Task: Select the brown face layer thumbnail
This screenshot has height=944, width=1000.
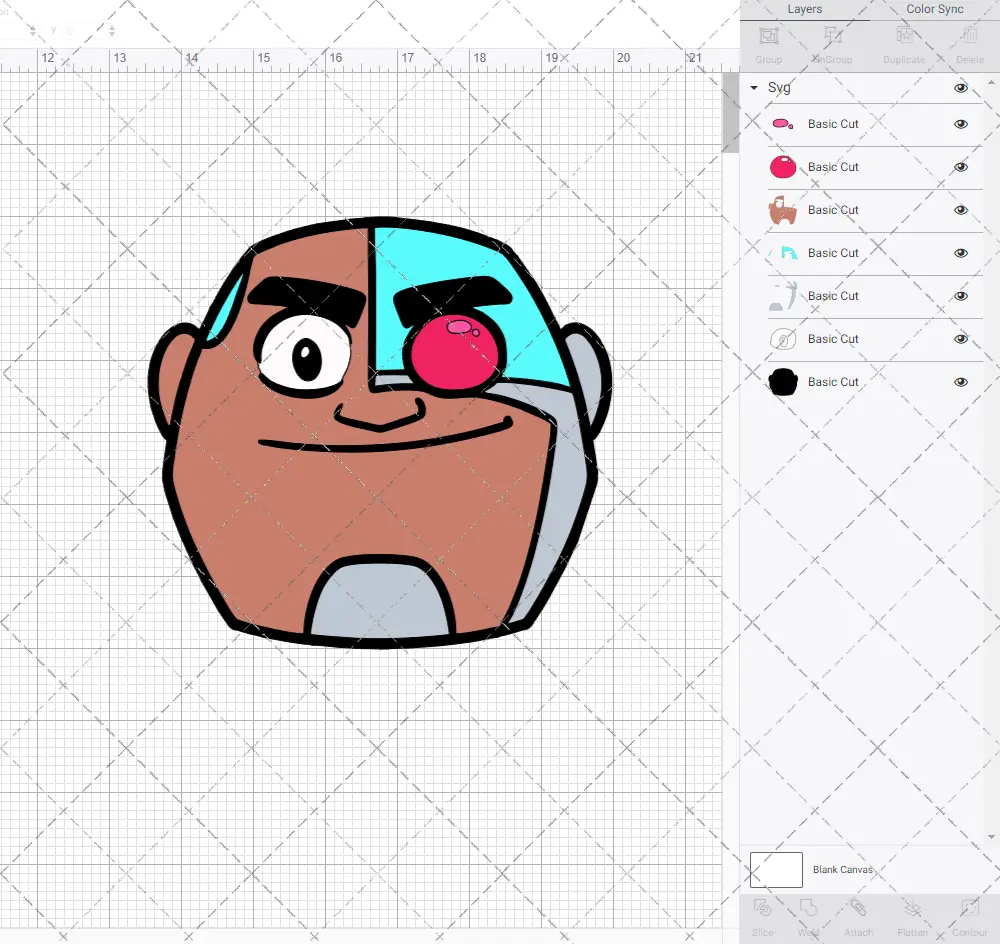Action: tap(783, 210)
